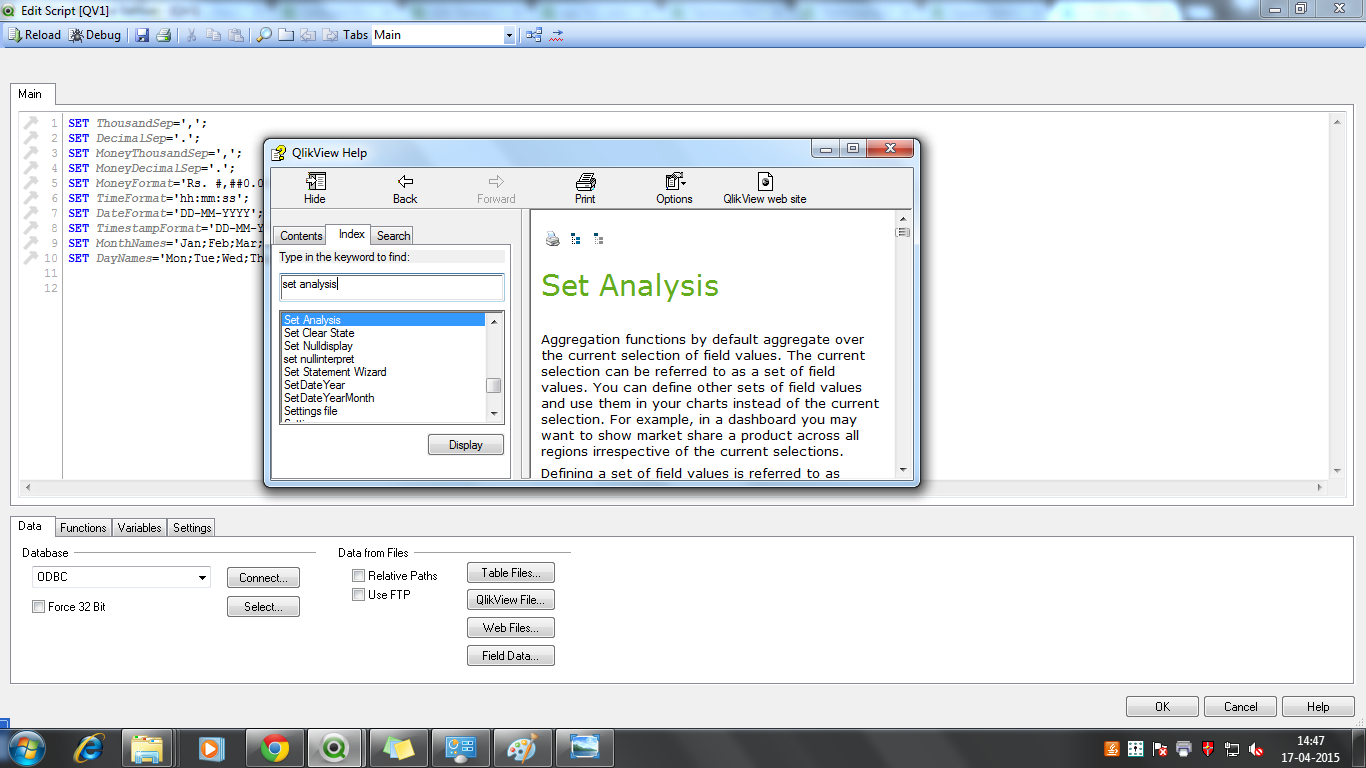
Task: Open the Search tab in Help
Action: 393,236
